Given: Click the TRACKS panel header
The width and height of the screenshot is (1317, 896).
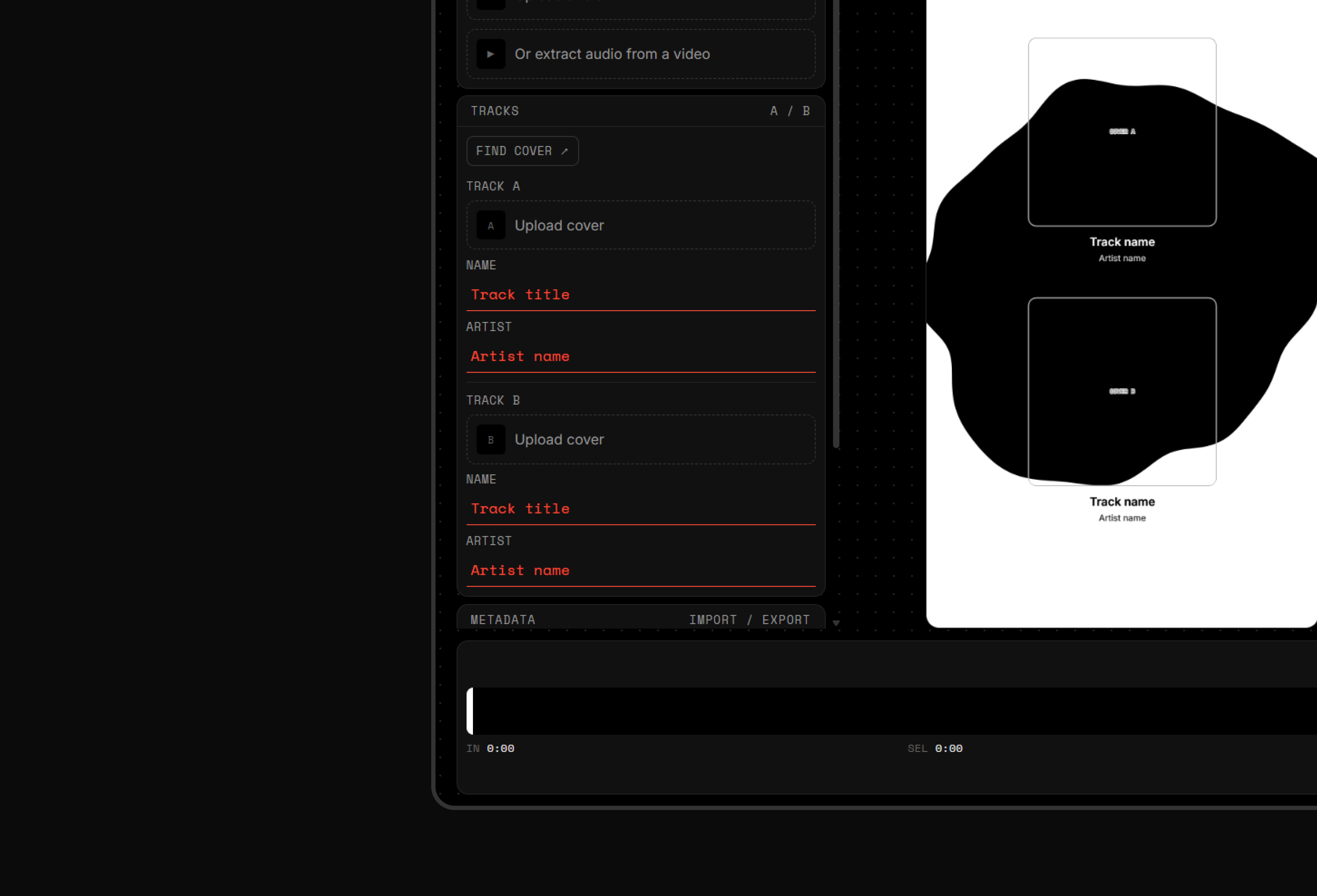Looking at the screenshot, I should point(641,111).
